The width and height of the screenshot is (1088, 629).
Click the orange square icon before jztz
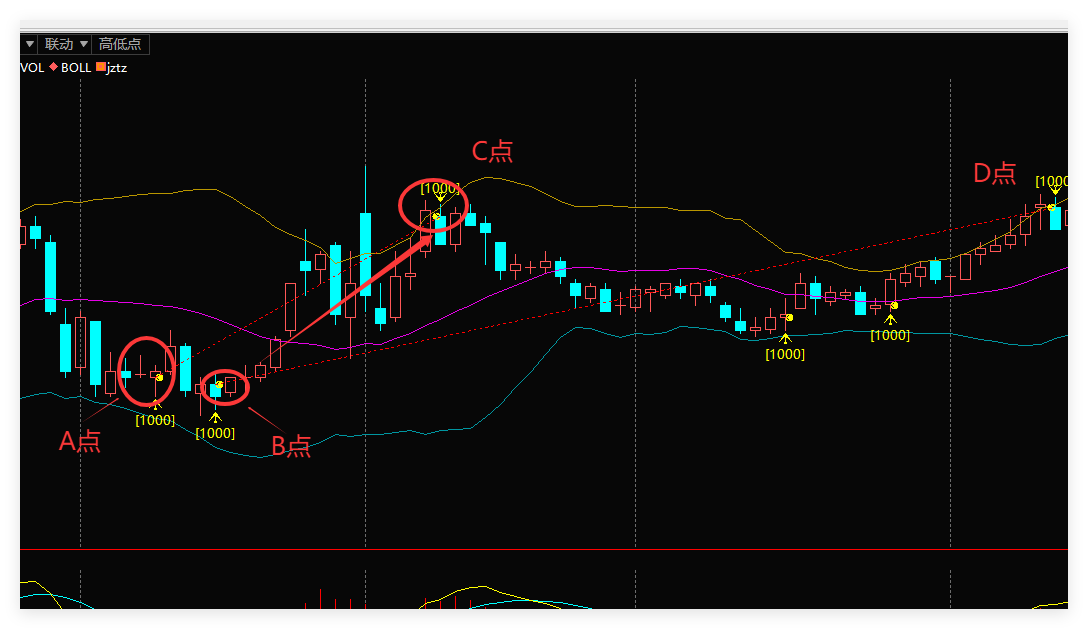[100, 68]
